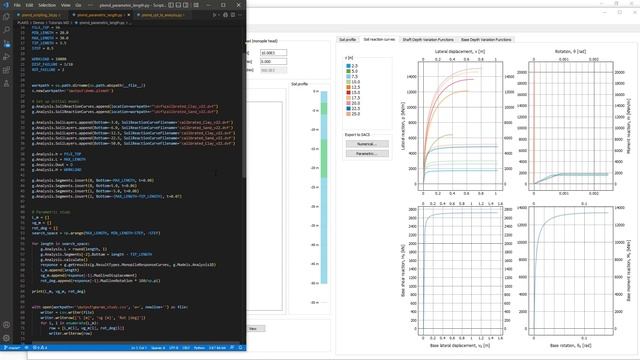Image resolution: width=640 pixels, height=360 pixels.
Task: Click the Lateral displacement chart
Action: 460,126
